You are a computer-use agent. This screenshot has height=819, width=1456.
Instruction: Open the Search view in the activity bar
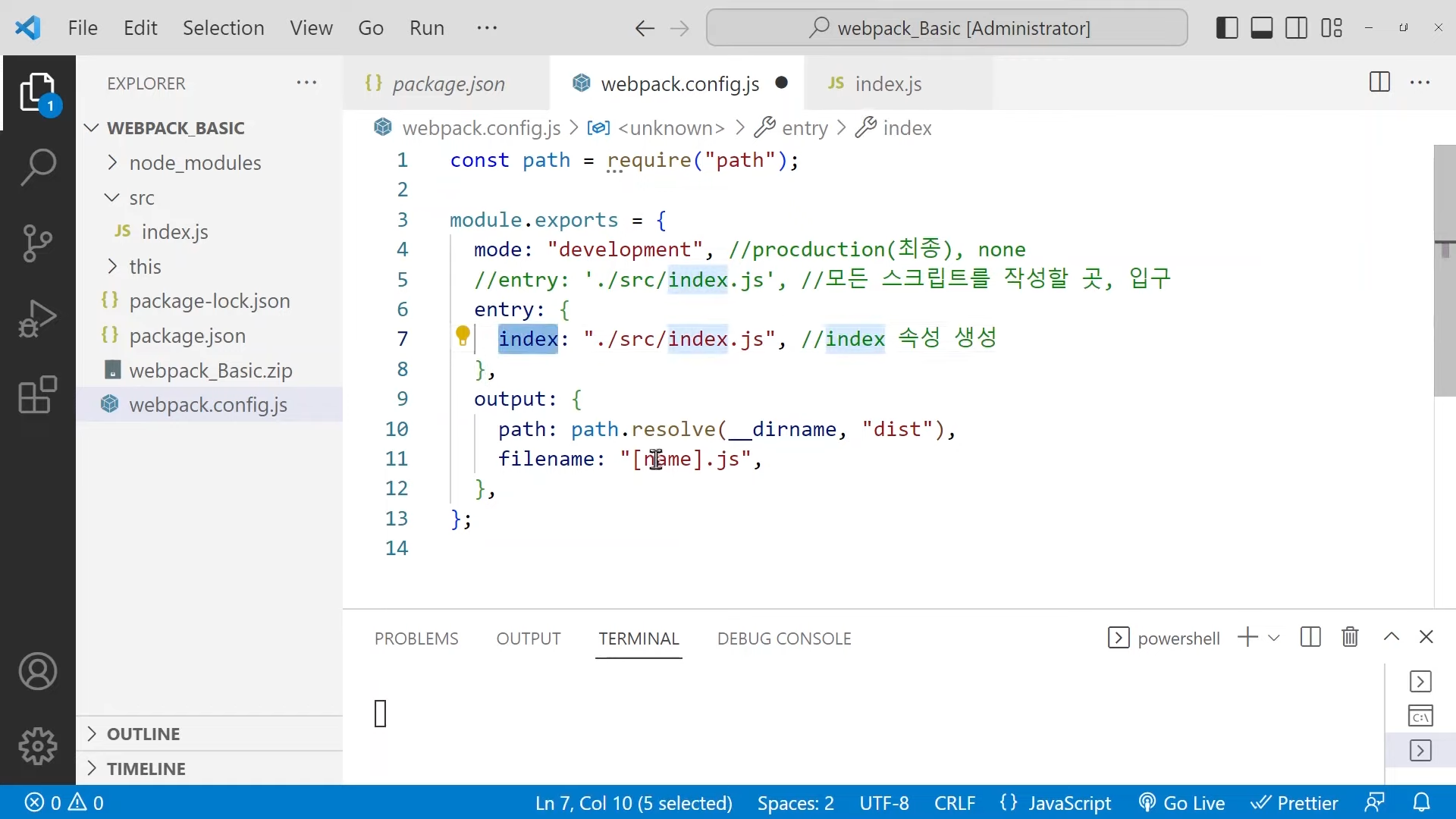(37, 167)
